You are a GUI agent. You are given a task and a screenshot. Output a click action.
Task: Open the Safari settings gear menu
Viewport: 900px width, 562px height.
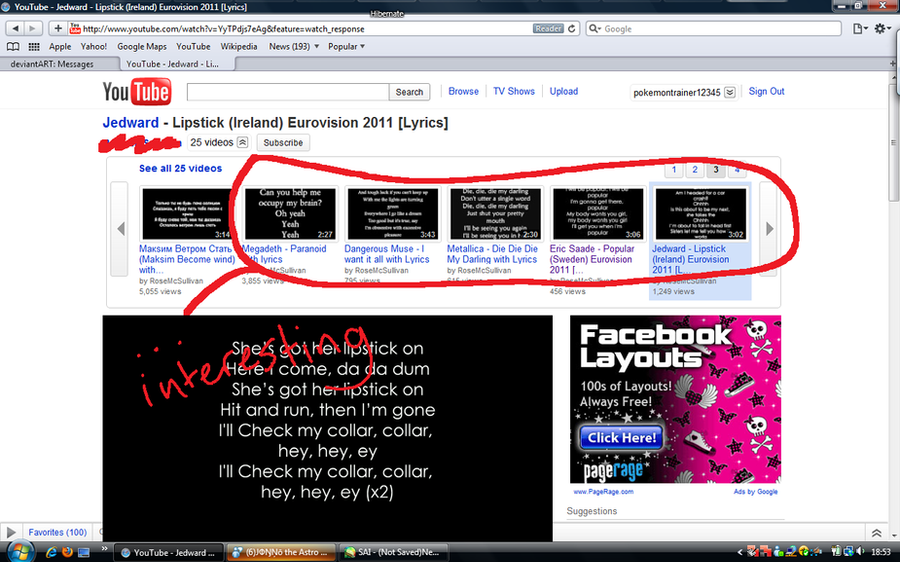882,29
